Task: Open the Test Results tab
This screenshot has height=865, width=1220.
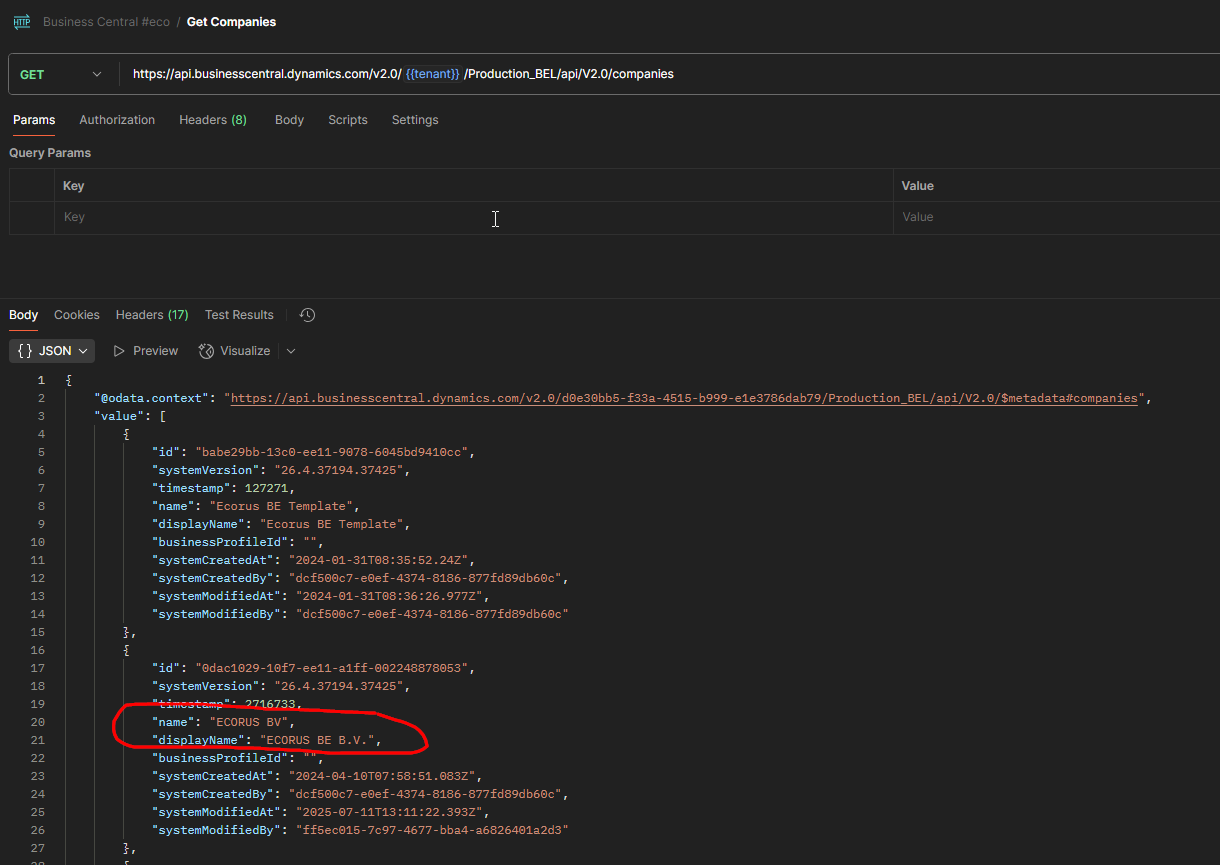Action: 239,315
